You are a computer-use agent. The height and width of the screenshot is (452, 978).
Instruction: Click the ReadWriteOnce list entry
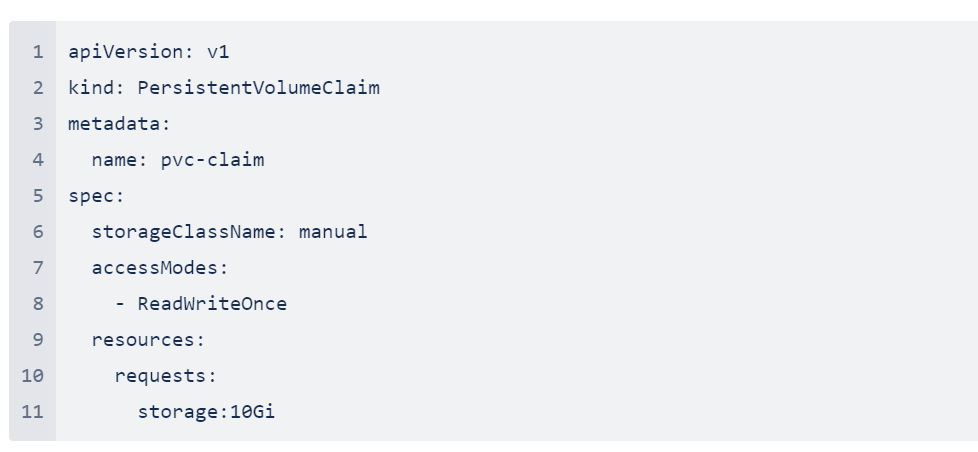pyautogui.click(x=212, y=304)
